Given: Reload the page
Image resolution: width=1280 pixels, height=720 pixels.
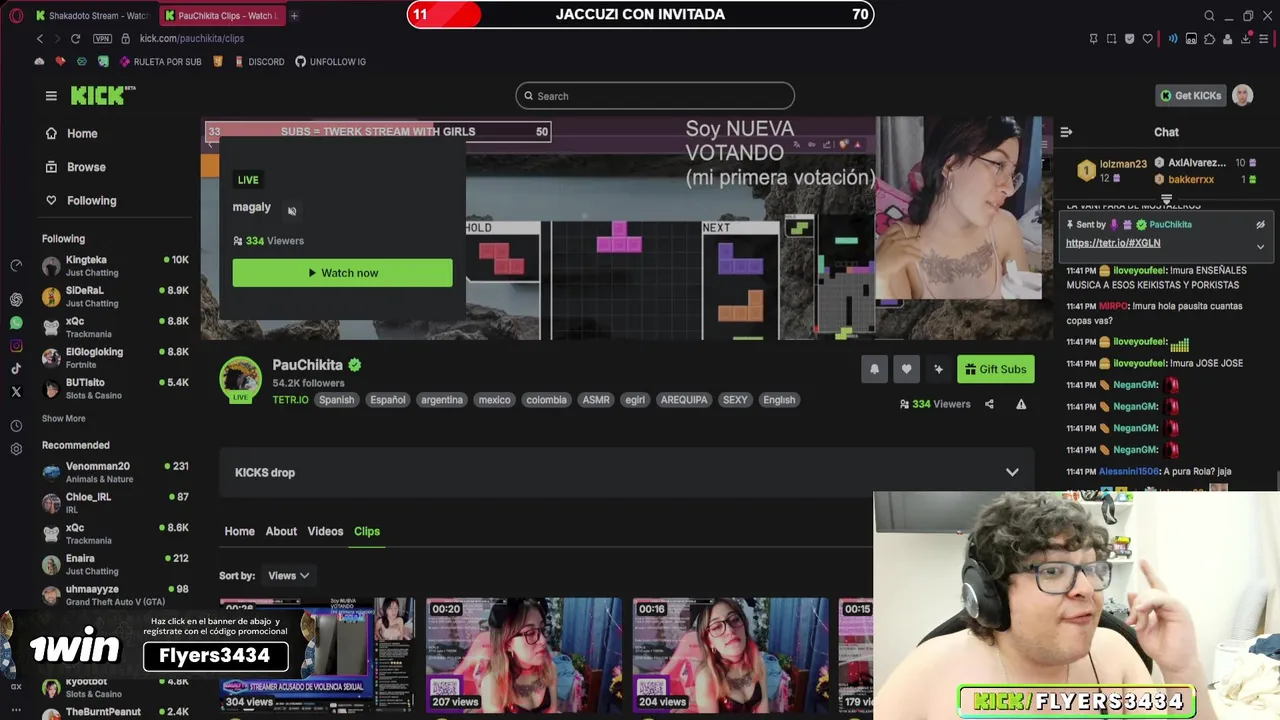Looking at the screenshot, I should point(75,38).
